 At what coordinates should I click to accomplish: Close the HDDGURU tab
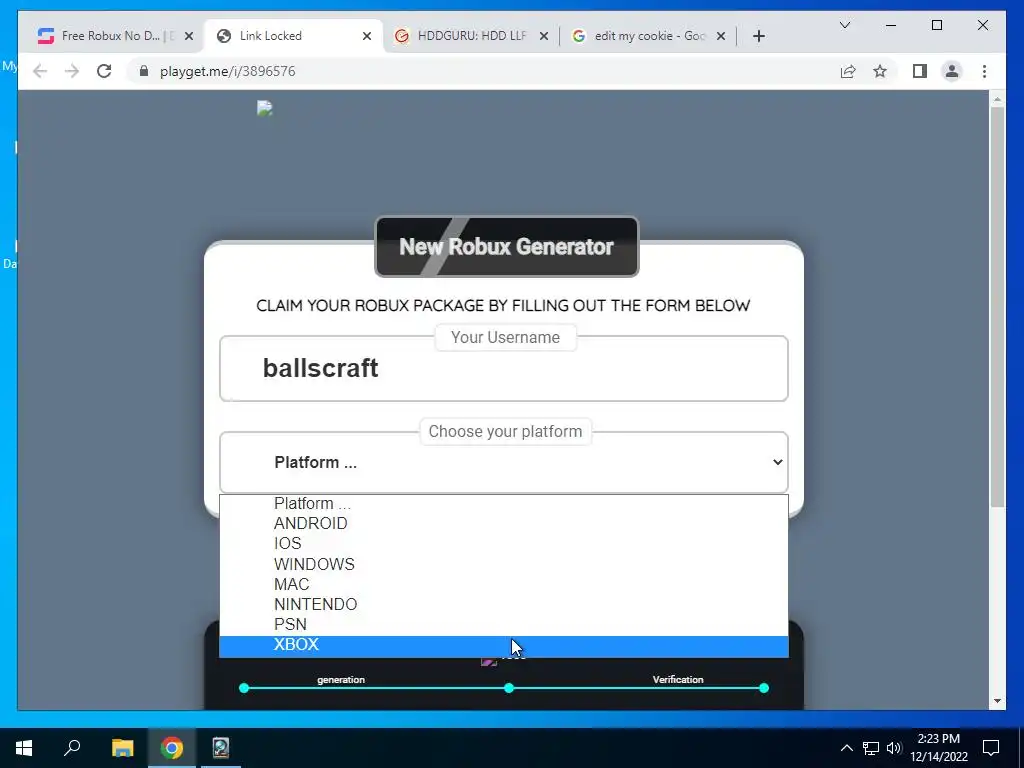tap(543, 36)
